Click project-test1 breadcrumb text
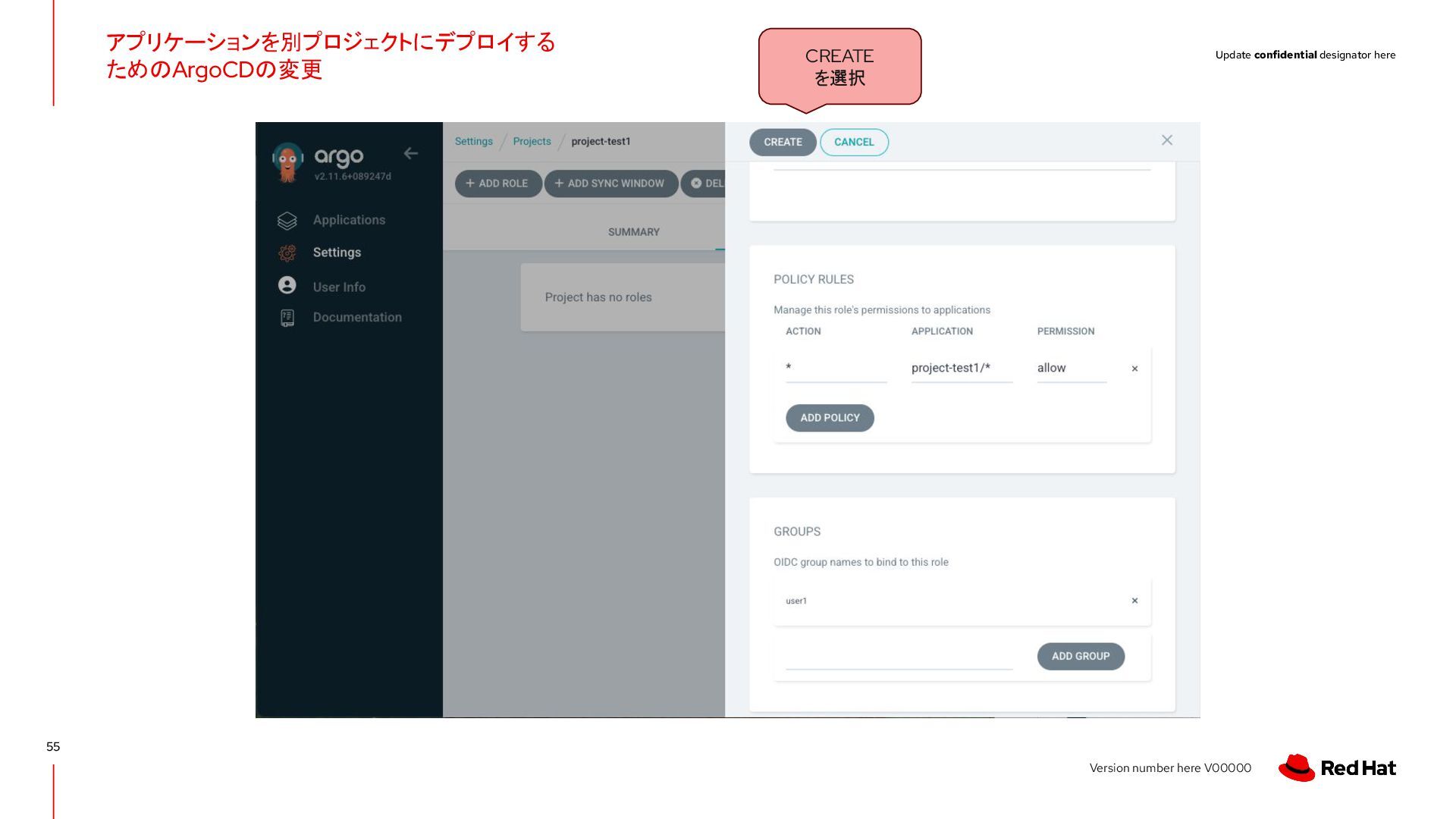Image resolution: width=1456 pixels, height=819 pixels. point(601,141)
